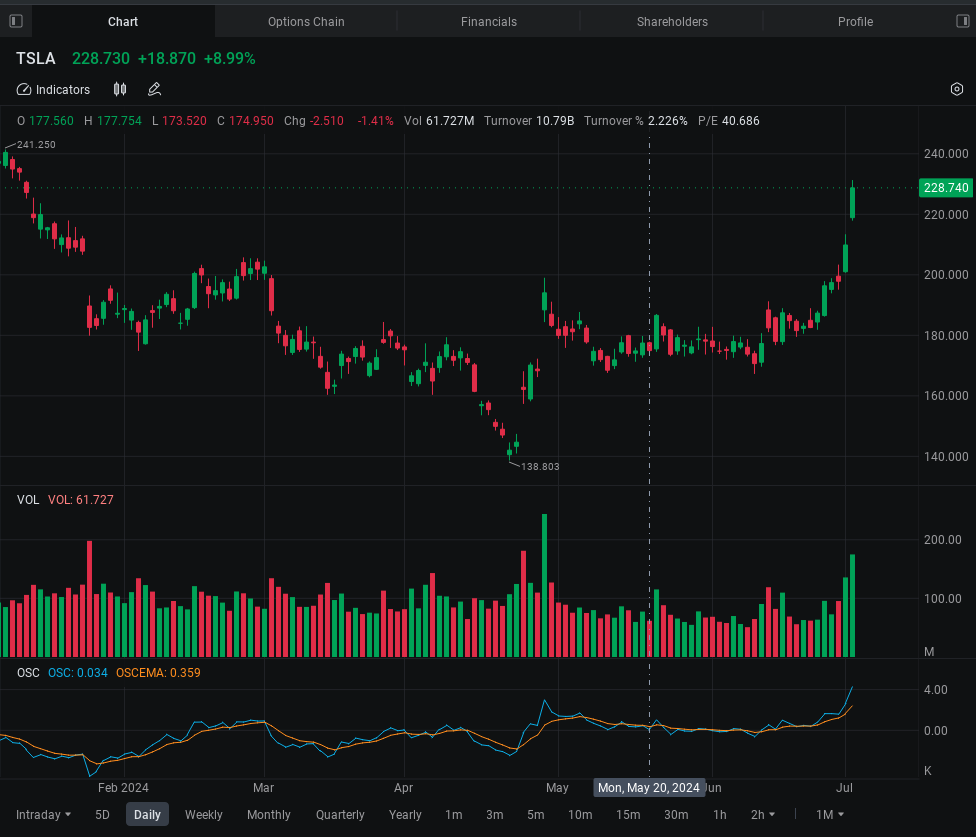This screenshot has width=976, height=837.
Task: Select the Yearly timeframe
Action: click(405, 815)
